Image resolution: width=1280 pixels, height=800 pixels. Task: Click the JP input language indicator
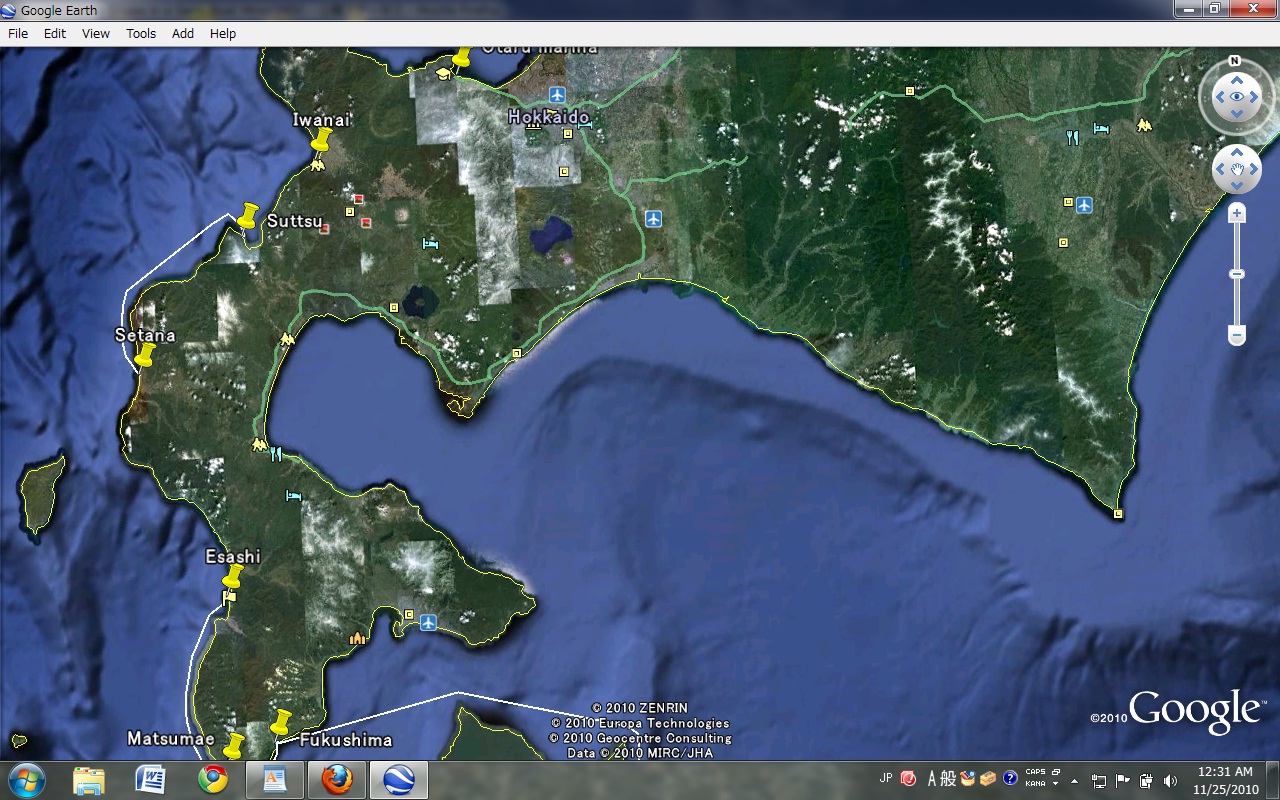pos(886,778)
